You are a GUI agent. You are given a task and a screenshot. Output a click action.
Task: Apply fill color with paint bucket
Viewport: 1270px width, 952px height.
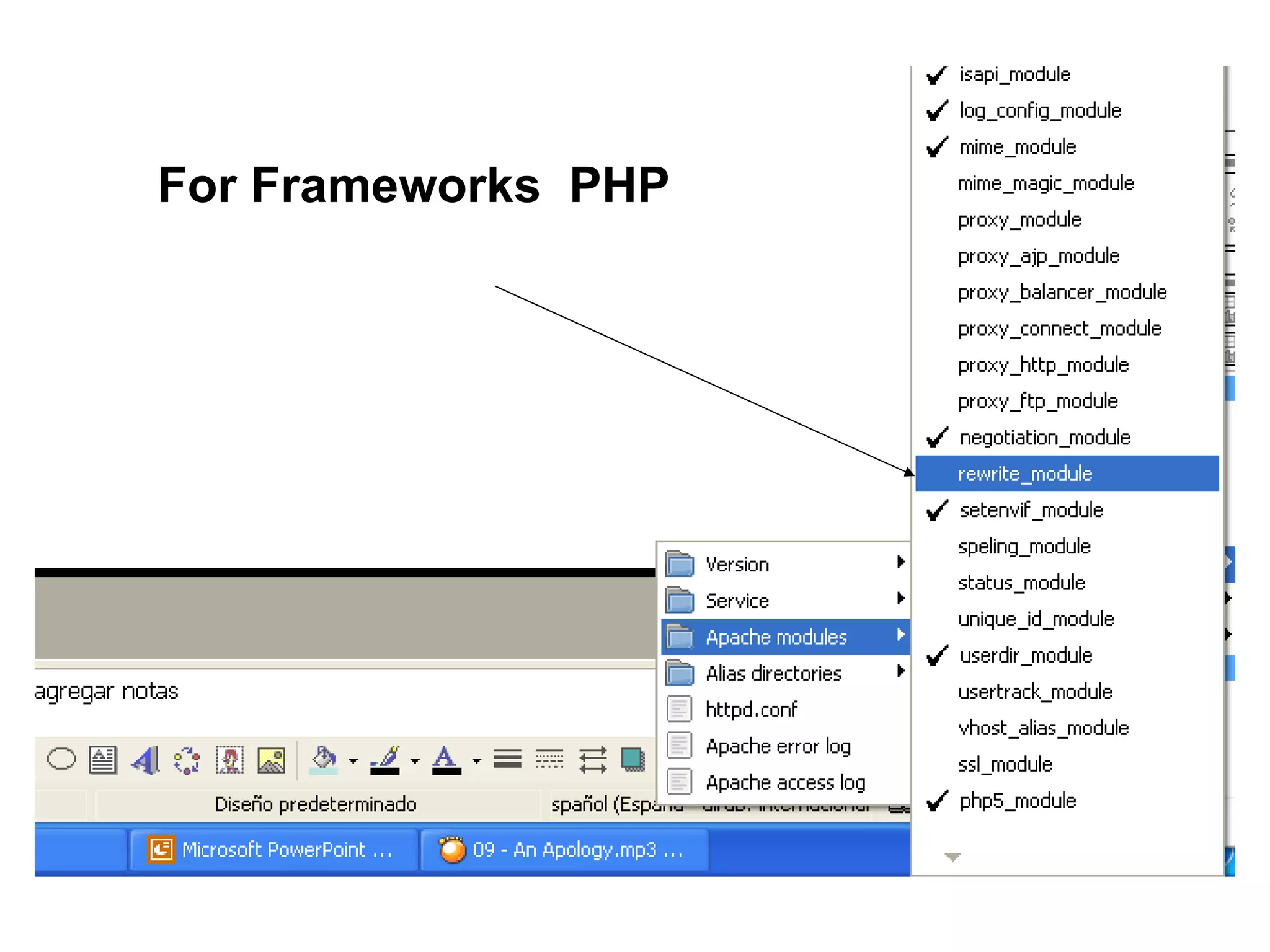tap(324, 760)
